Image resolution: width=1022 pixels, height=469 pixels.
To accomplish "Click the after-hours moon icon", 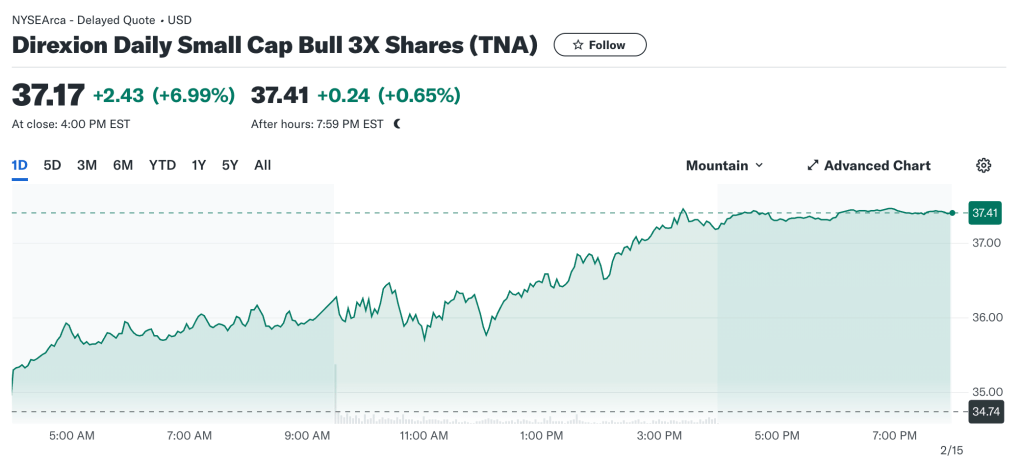I will pyautogui.click(x=397, y=125).
